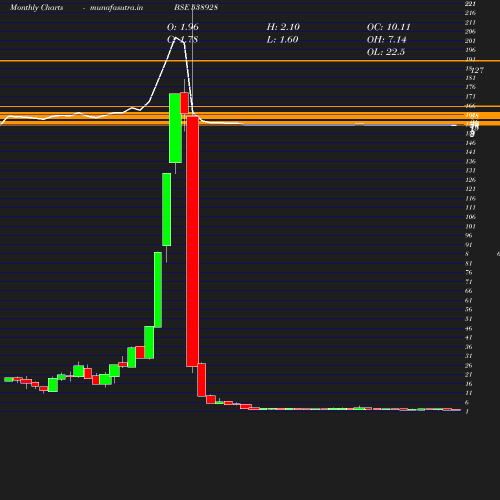Screen dimensions: 500x500
Task: Click the tallest red candlestick
Action: pyautogui.click(x=193, y=241)
